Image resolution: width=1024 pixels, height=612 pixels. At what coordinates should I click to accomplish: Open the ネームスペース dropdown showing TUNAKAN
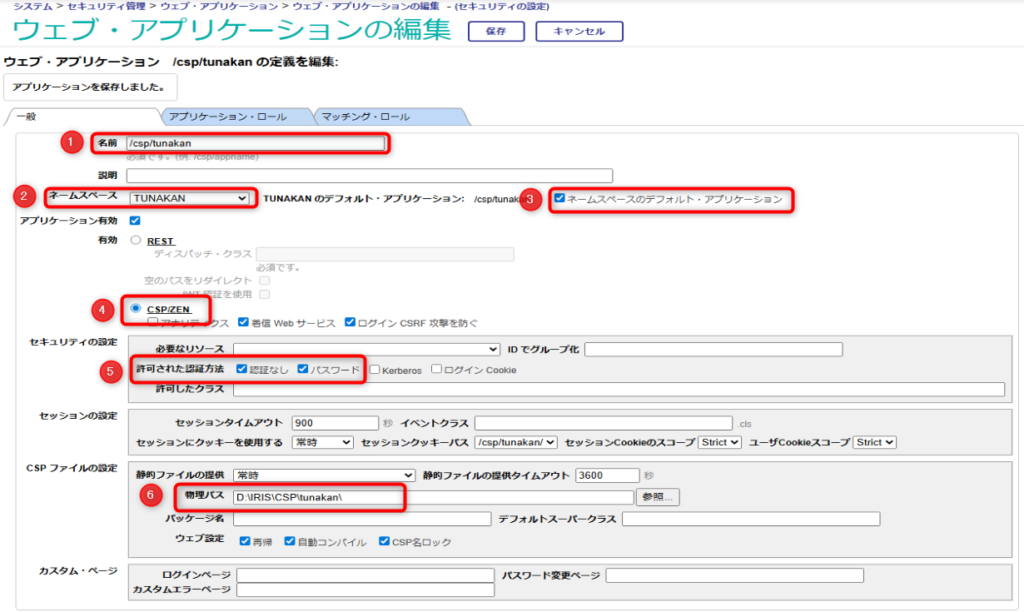tap(189, 198)
